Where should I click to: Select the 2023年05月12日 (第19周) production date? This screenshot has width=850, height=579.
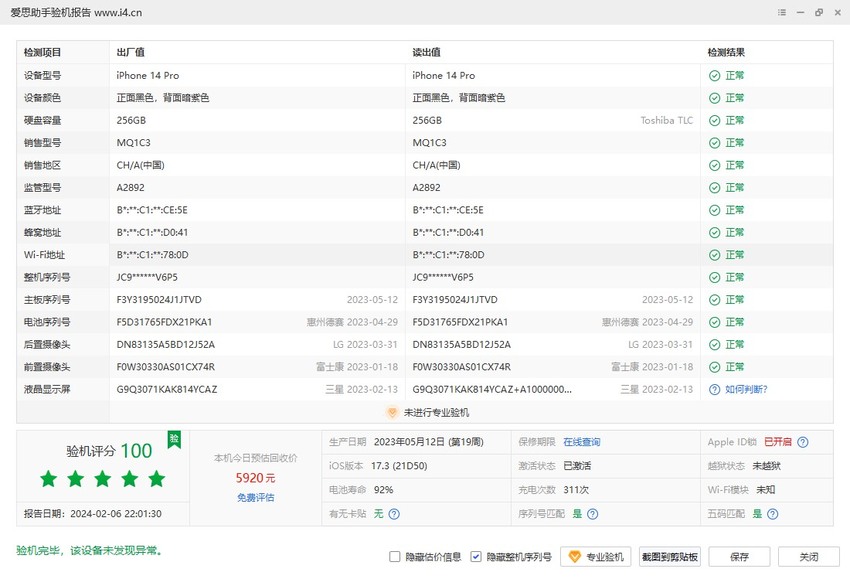pos(428,442)
